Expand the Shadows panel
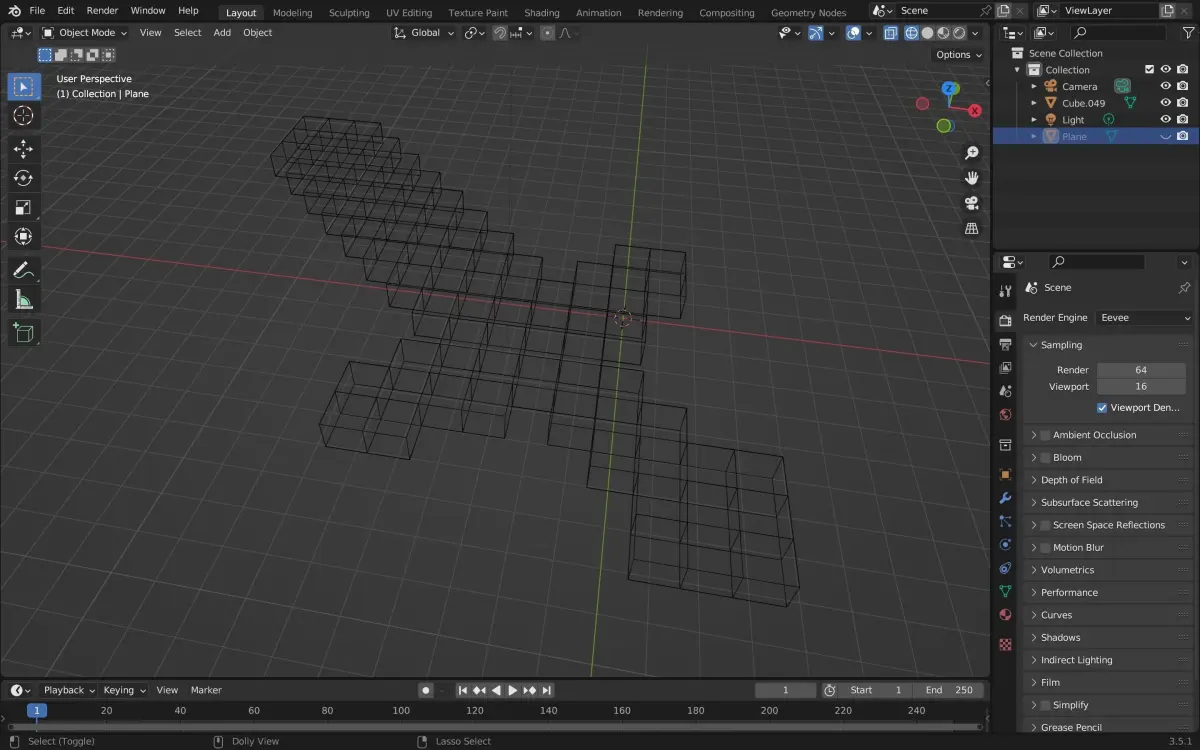This screenshot has height=750, width=1200. click(x=1034, y=638)
